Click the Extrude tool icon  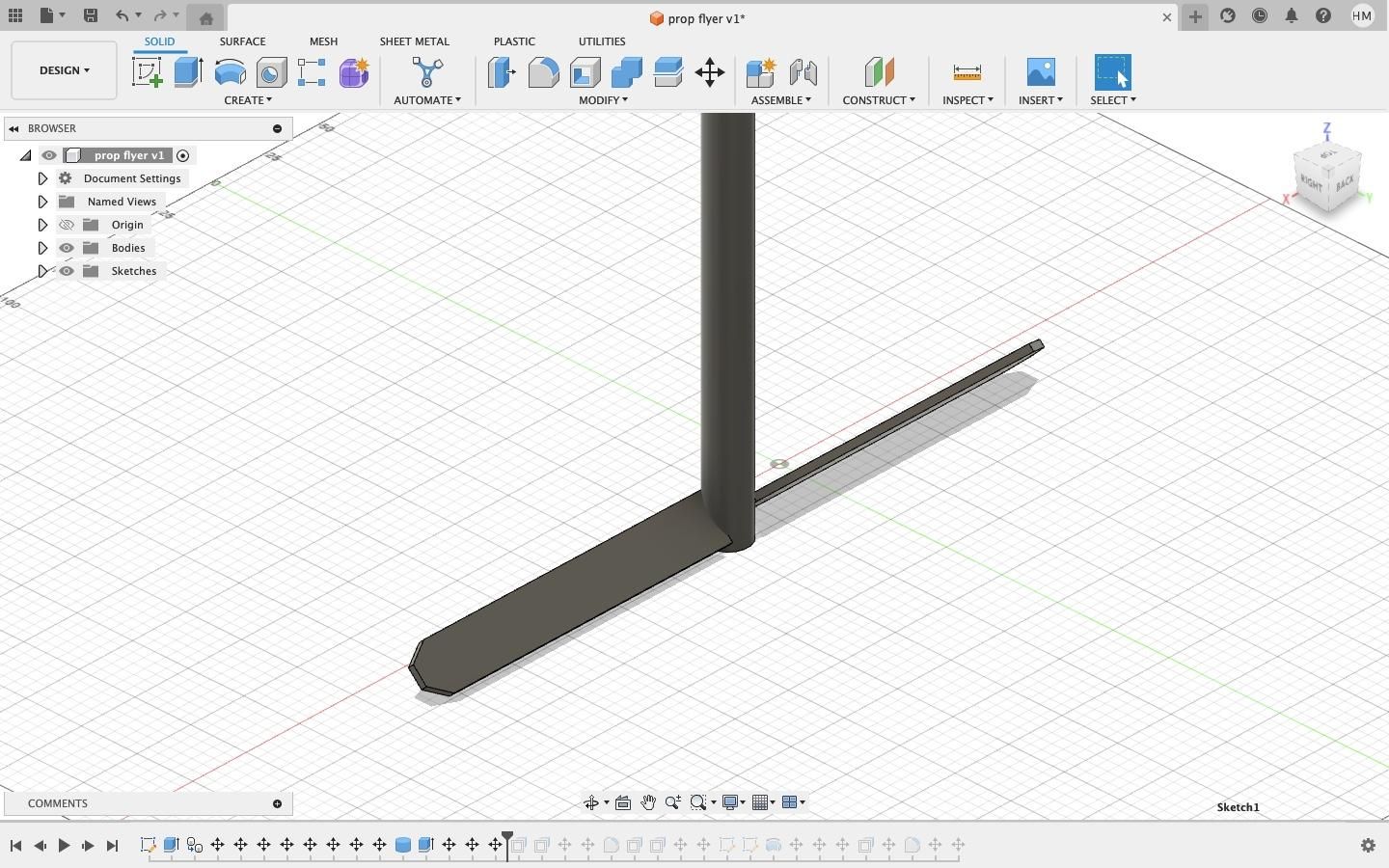[x=188, y=72]
